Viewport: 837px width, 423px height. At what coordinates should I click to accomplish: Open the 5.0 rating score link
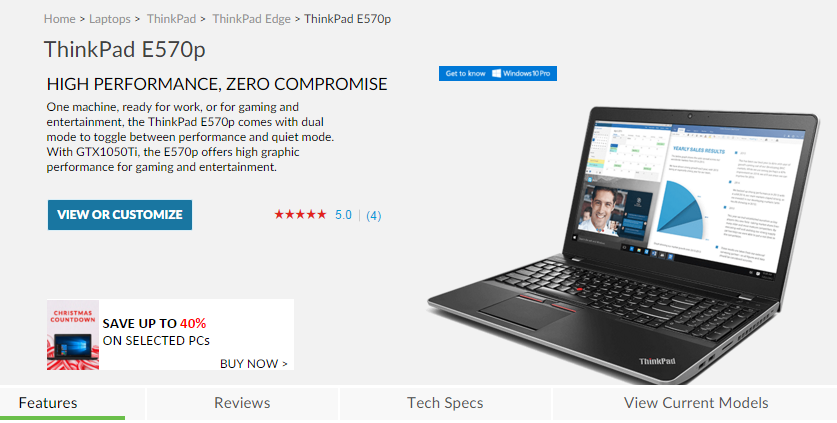click(343, 215)
